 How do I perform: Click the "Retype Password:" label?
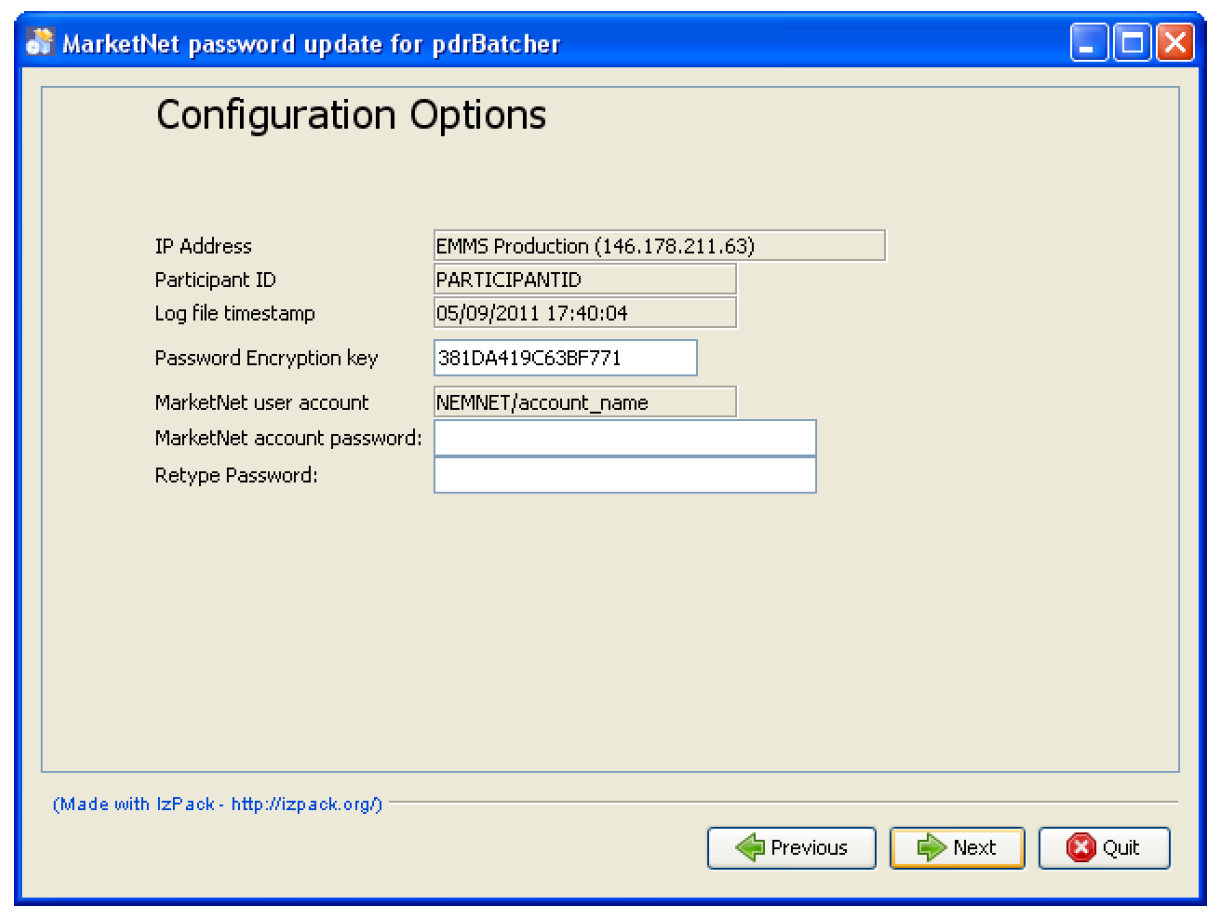(x=236, y=476)
